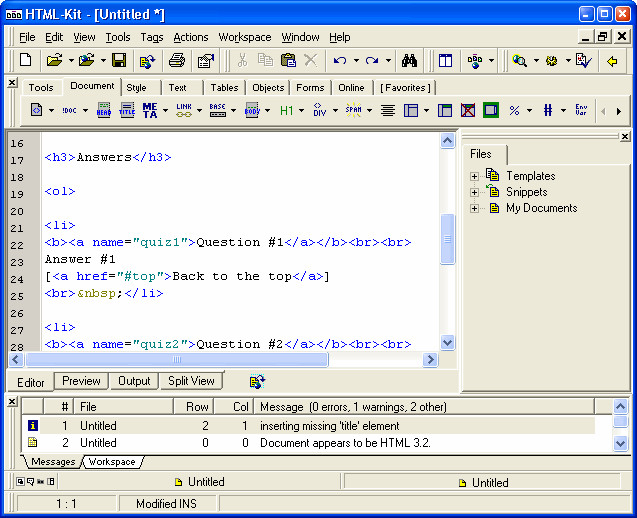Viewport: 637px width, 518px height.
Task: Insert a DIV tag icon
Action: click(x=320, y=110)
